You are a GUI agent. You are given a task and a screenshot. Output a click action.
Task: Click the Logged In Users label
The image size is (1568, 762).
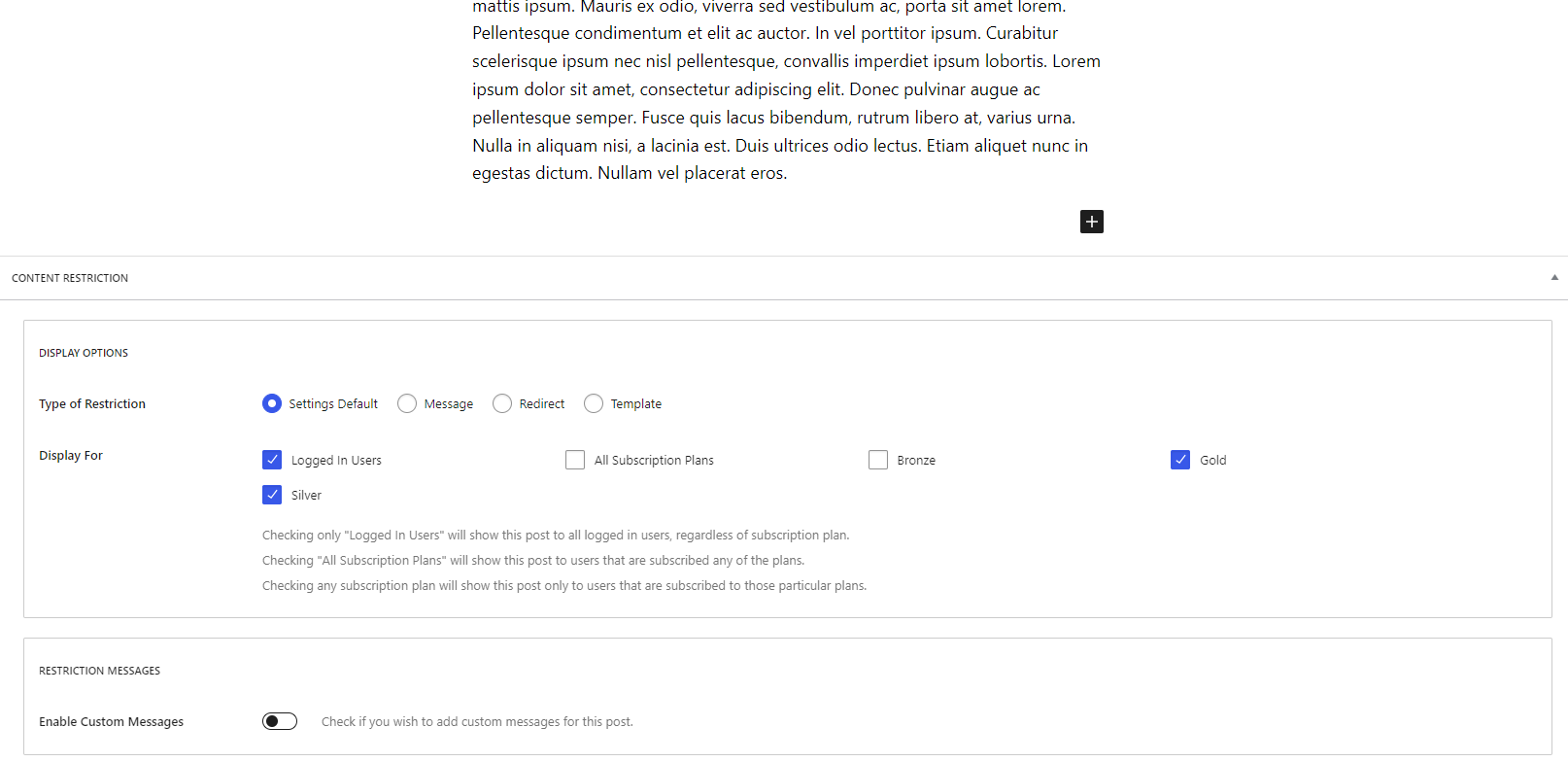tap(336, 461)
